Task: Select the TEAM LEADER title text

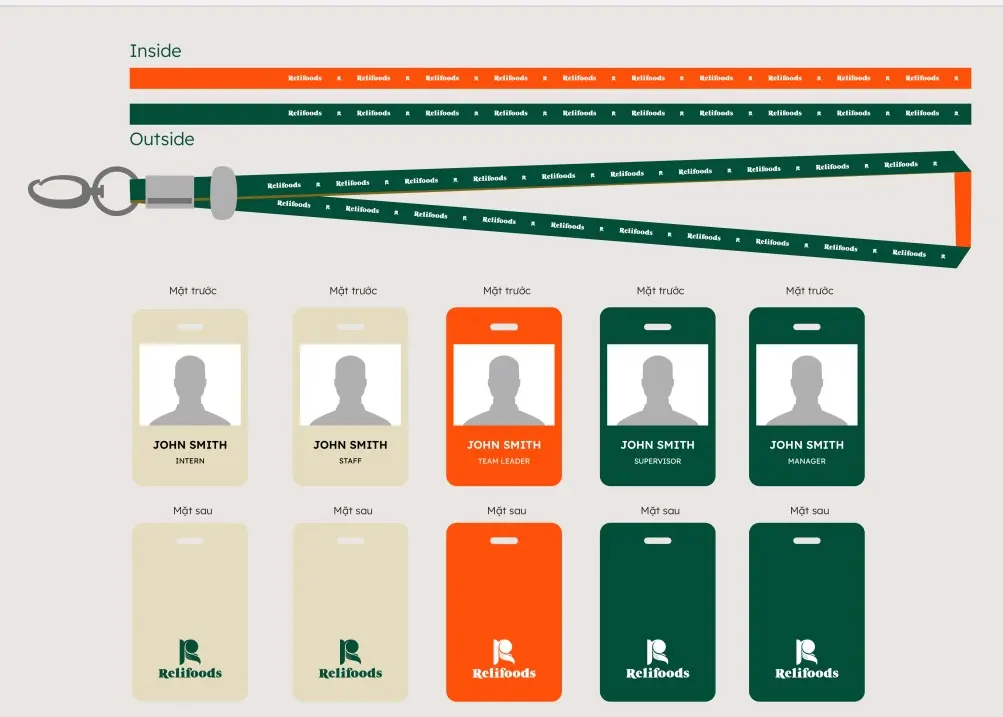Action: [504, 461]
